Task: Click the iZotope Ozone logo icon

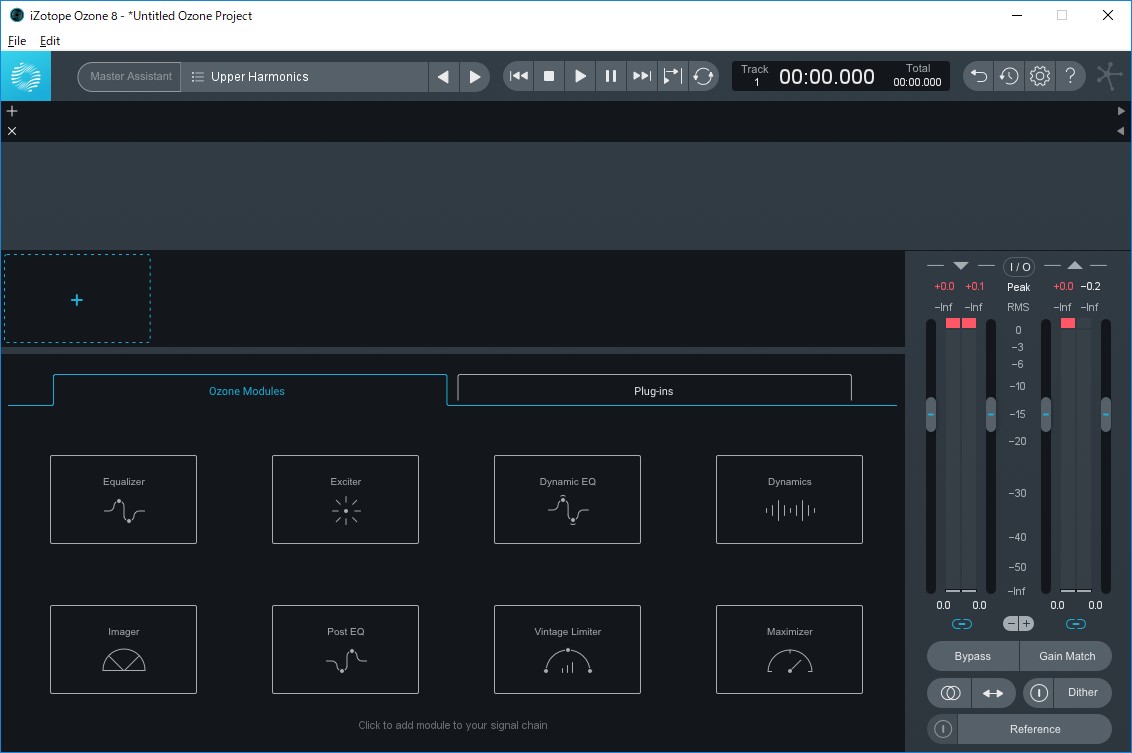Action: (26, 77)
